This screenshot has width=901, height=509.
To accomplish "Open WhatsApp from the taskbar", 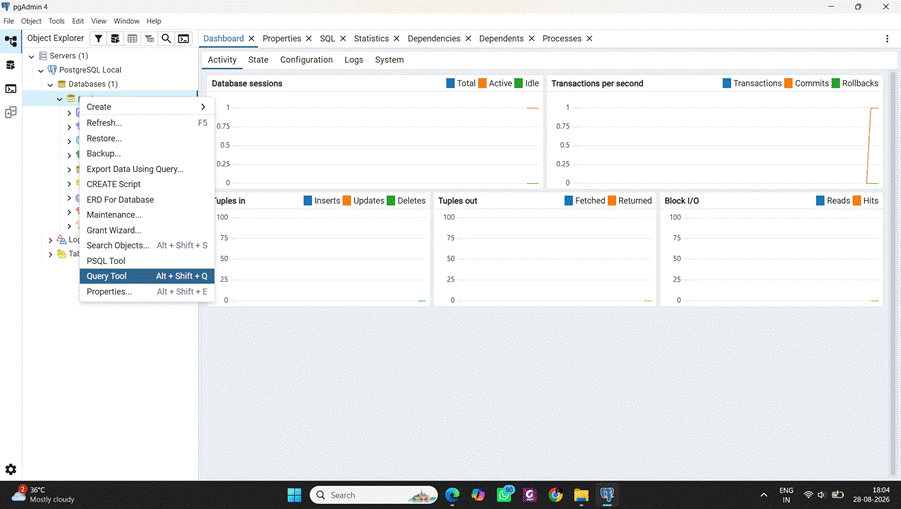I will pyautogui.click(x=504, y=495).
